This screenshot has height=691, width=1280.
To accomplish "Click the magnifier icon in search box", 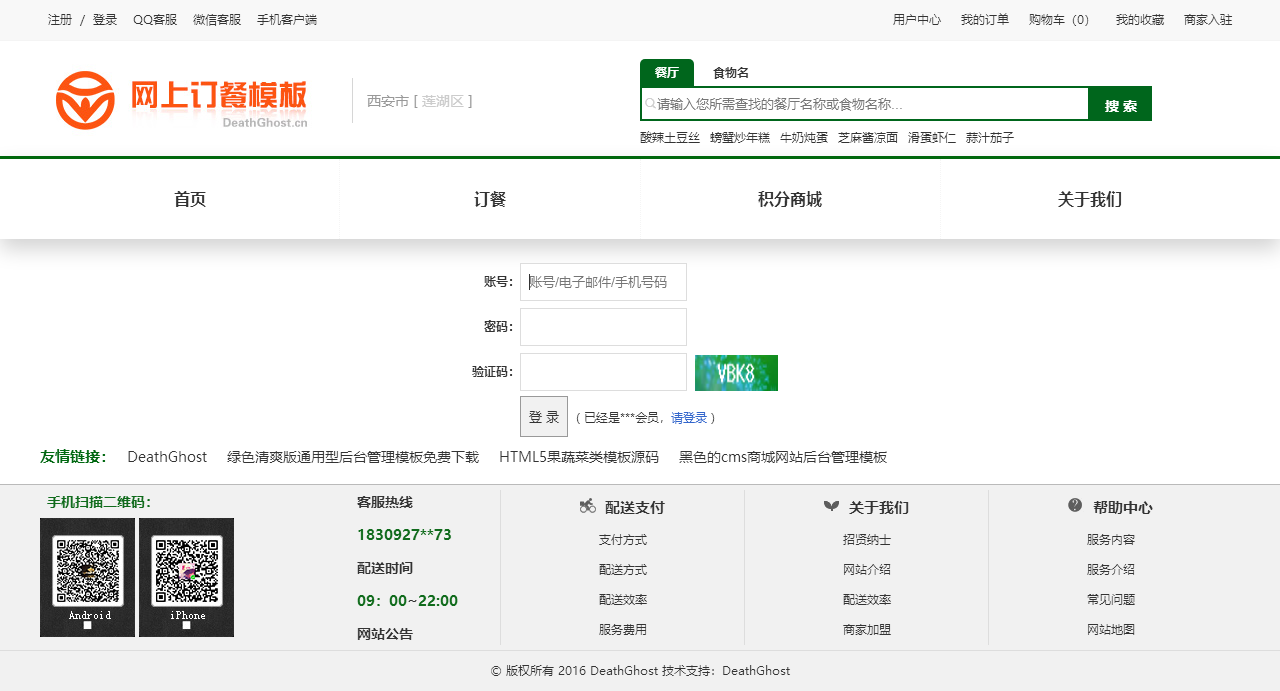I will (x=649, y=103).
